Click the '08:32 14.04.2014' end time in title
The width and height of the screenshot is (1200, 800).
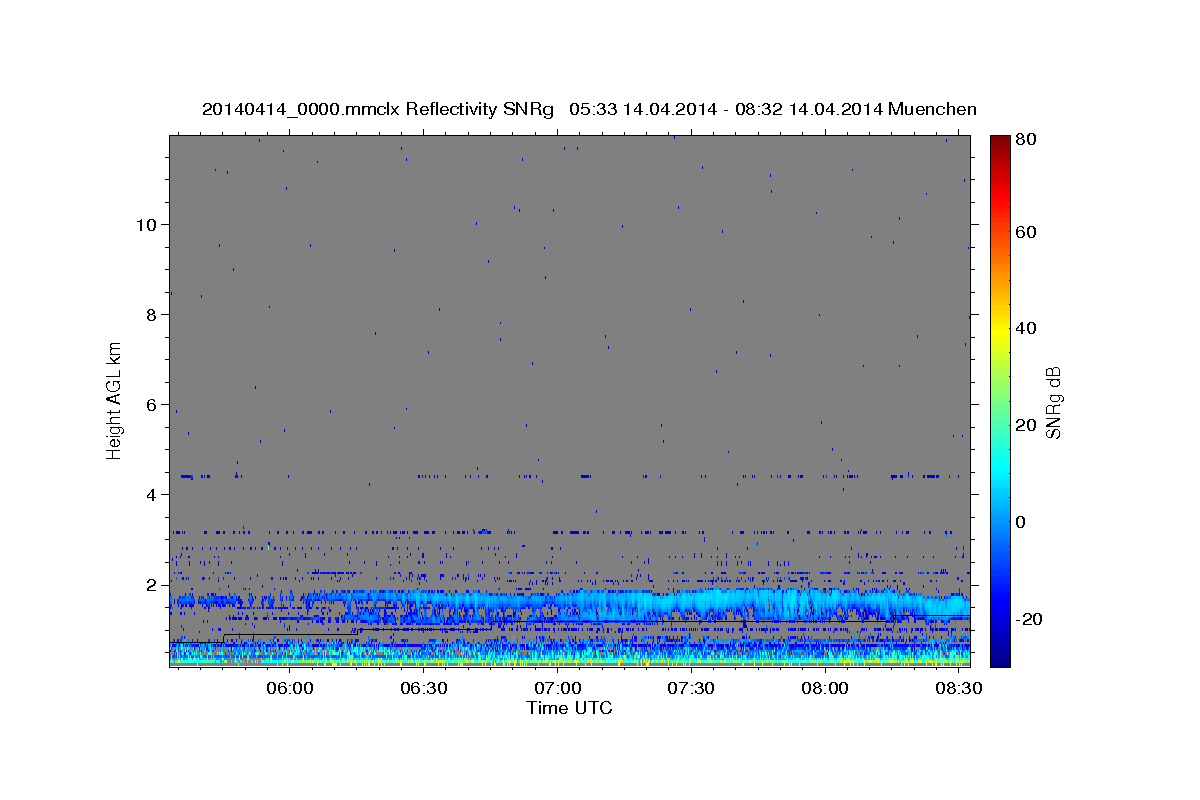click(810, 109)
